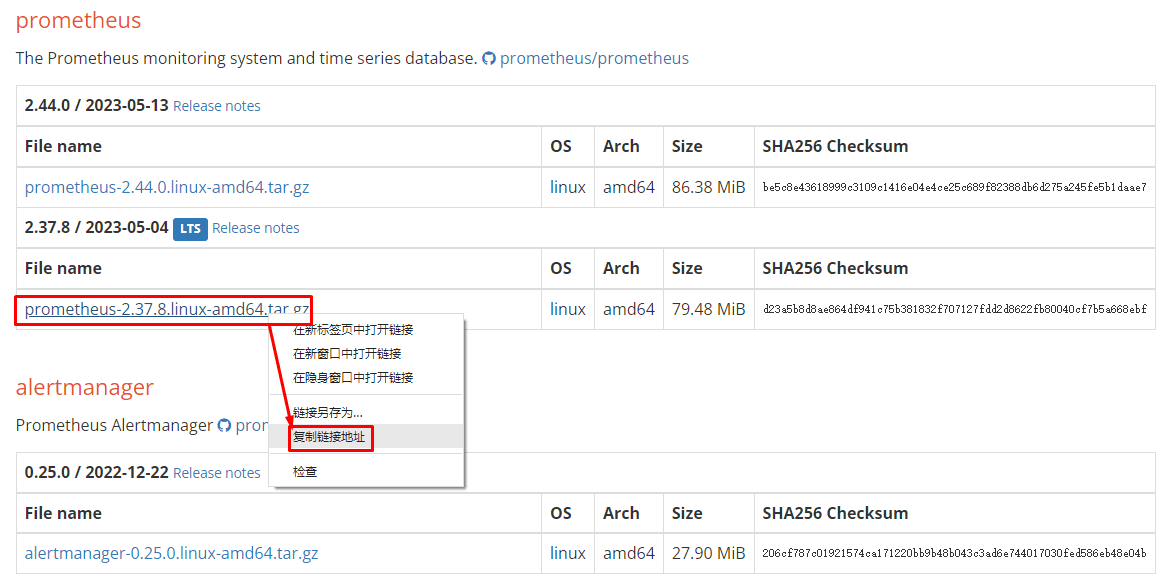Click the SHA256 checksum starting with be5c8e43
This screenshot has height=583, width=1164.
pyautogui.click(x=955, y=187)
